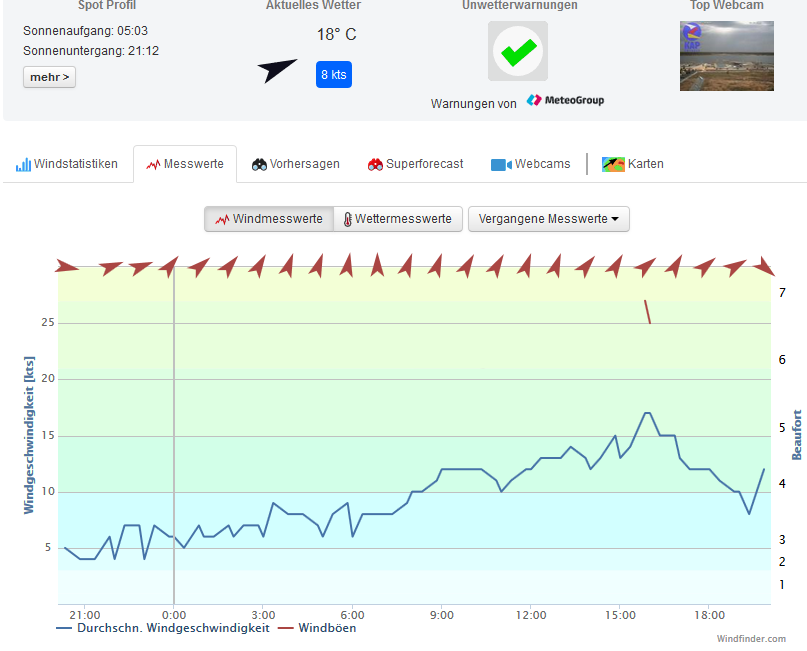The width and height of the screenshot is (807, 651).
Task: Click the 0:00 time axis label
Action: [174, 615]
